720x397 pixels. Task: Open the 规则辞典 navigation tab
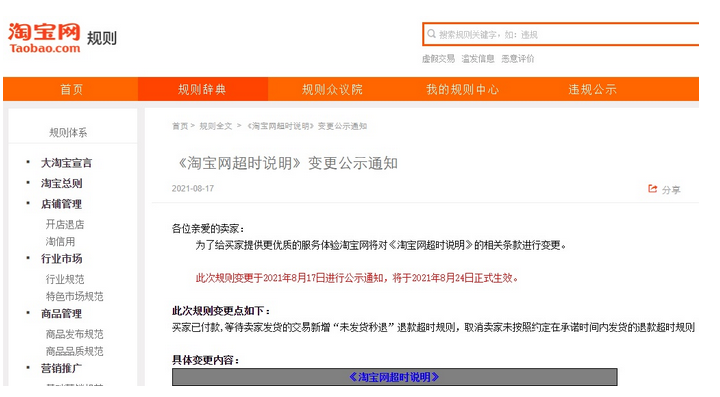click(202, 89)
